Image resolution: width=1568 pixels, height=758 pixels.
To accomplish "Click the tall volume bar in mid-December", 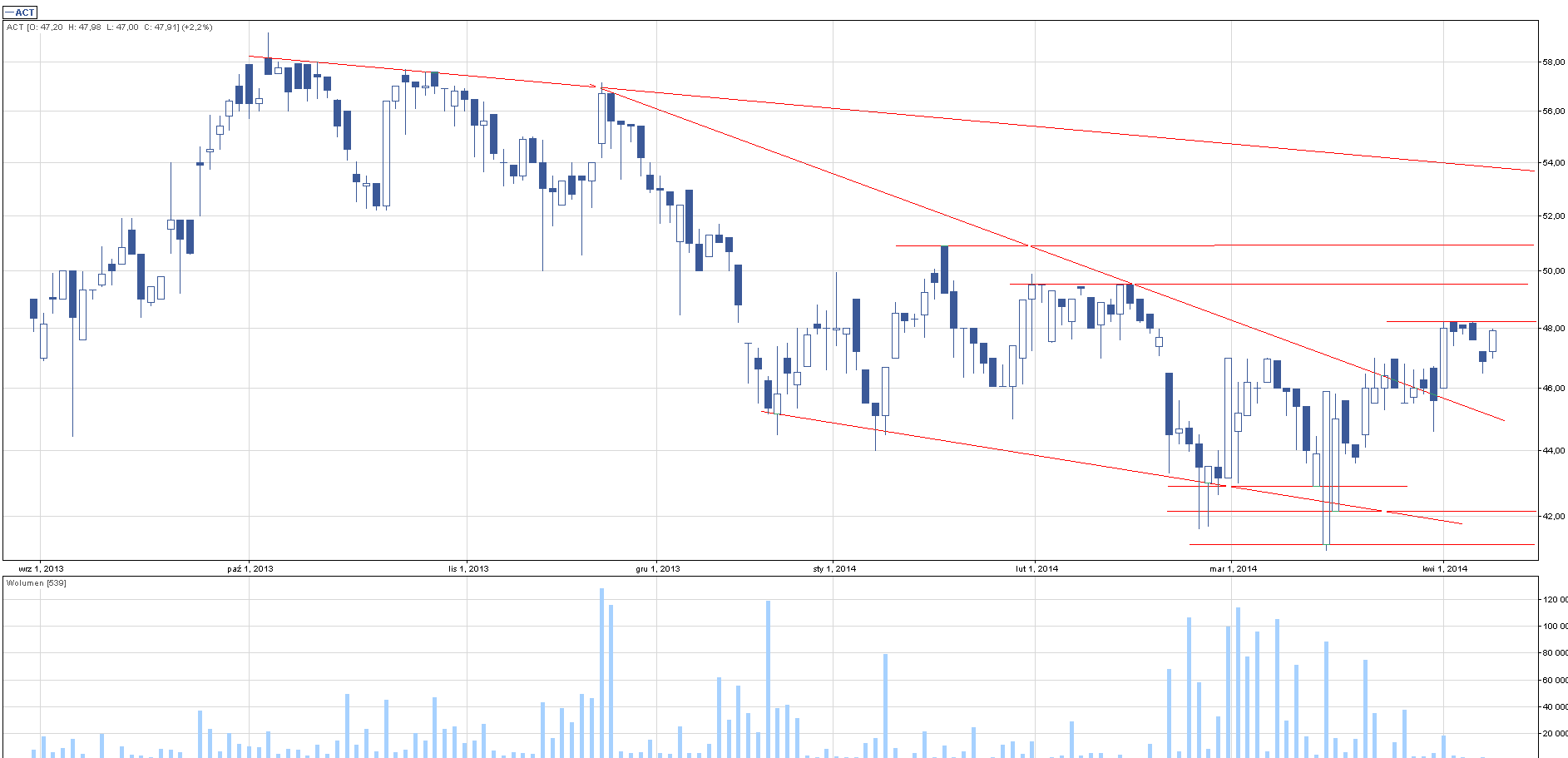I will [768, 679].
